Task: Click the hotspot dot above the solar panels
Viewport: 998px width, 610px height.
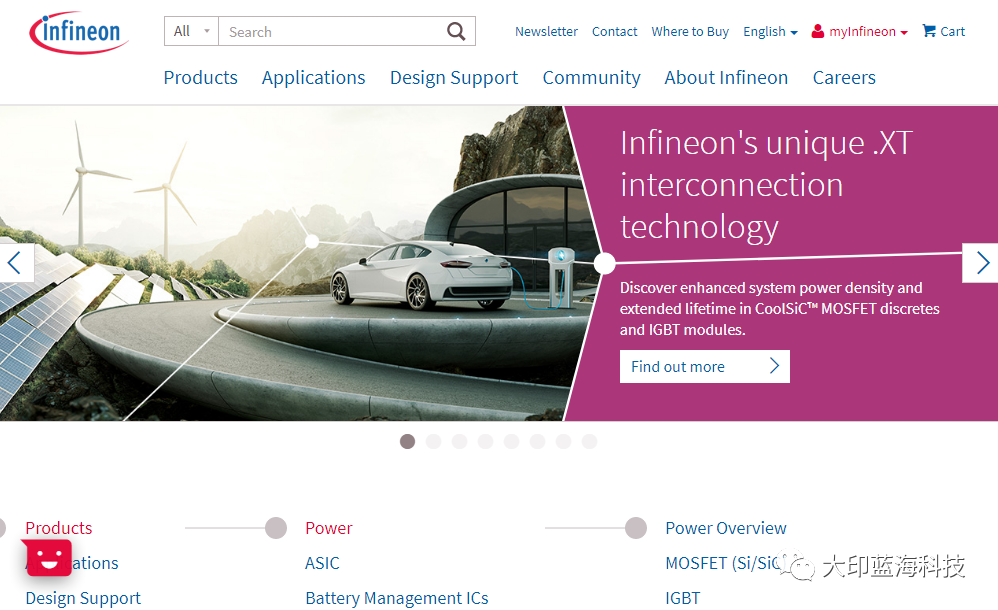Action: 312,241
